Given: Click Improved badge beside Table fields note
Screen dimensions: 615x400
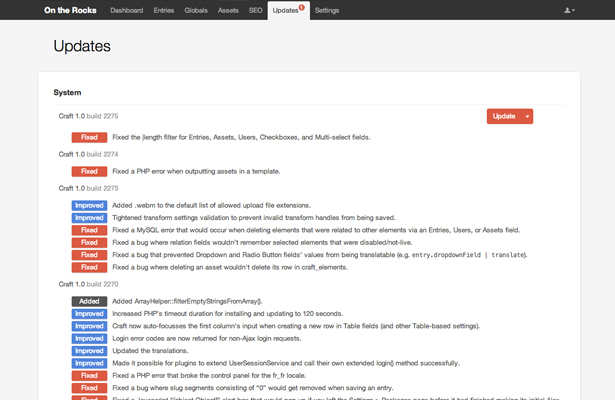Looking at the screenshot, I should [89, 326].
